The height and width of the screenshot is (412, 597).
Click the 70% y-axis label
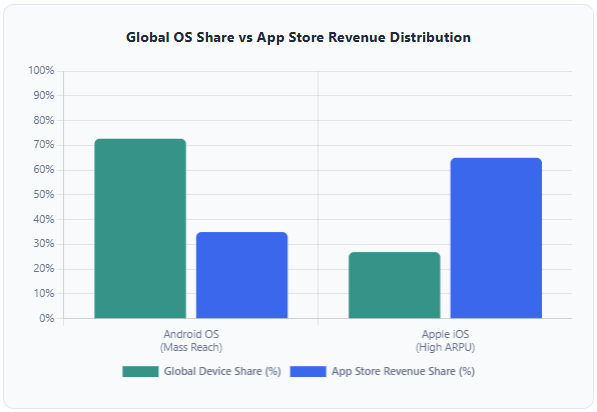point(43,145)
